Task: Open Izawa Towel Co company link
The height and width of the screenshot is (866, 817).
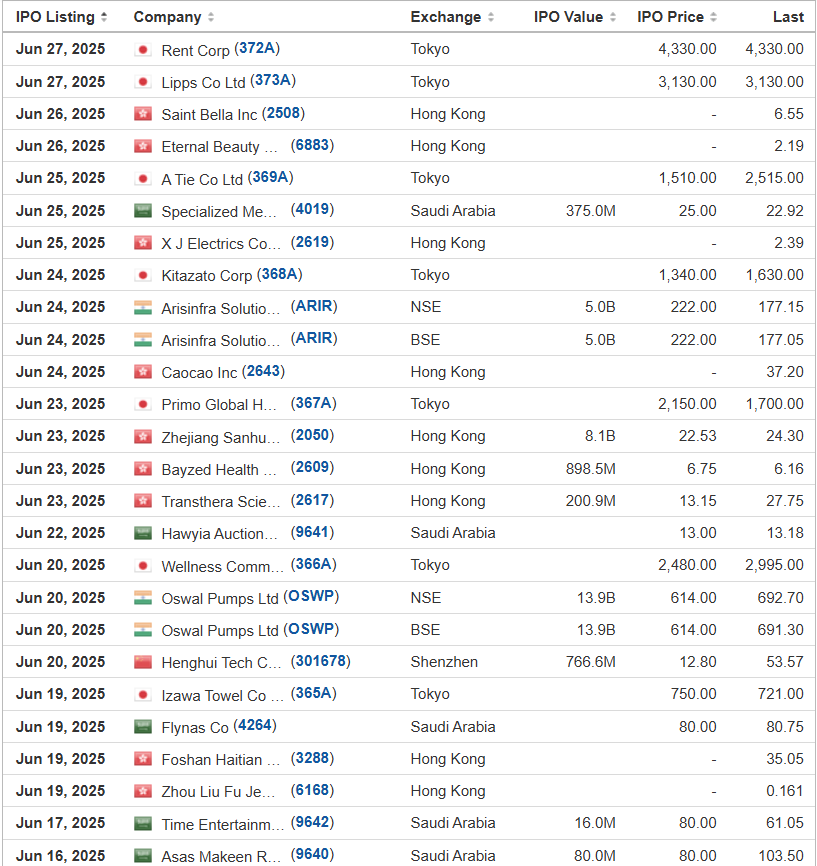Action: click(x=222, y=695)
